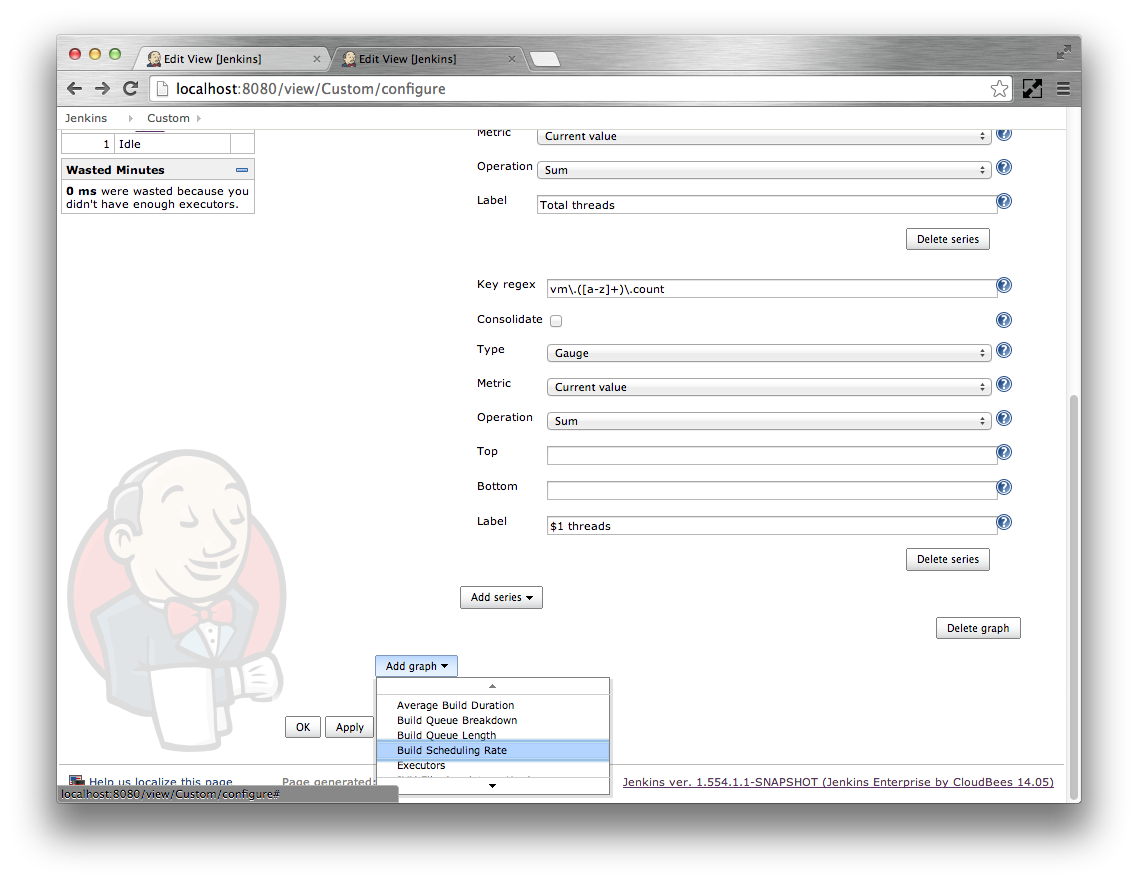Close the second Edit View tab
1138x882 pixels.
point(512,59)
